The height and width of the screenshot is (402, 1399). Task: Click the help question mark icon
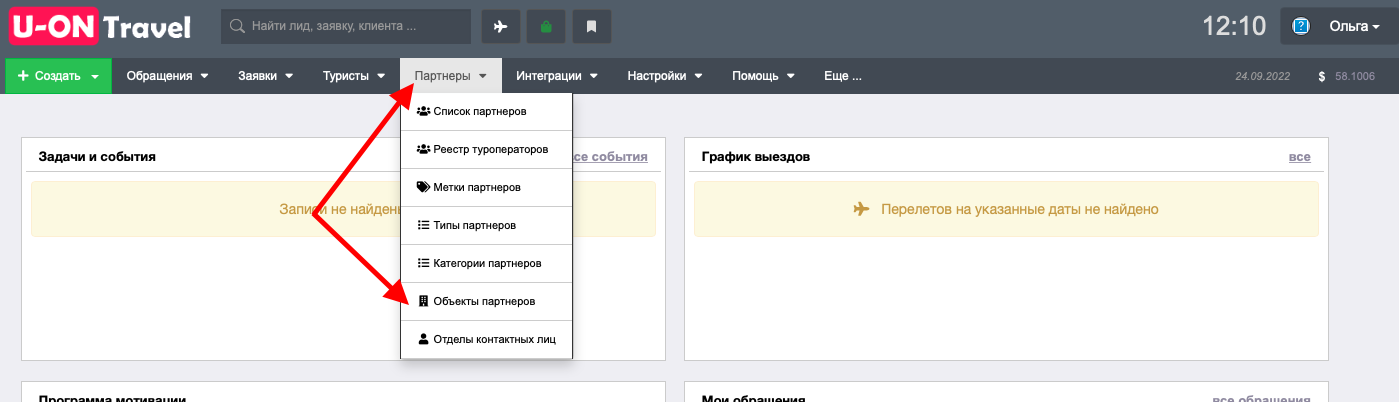coord(1301,27)
